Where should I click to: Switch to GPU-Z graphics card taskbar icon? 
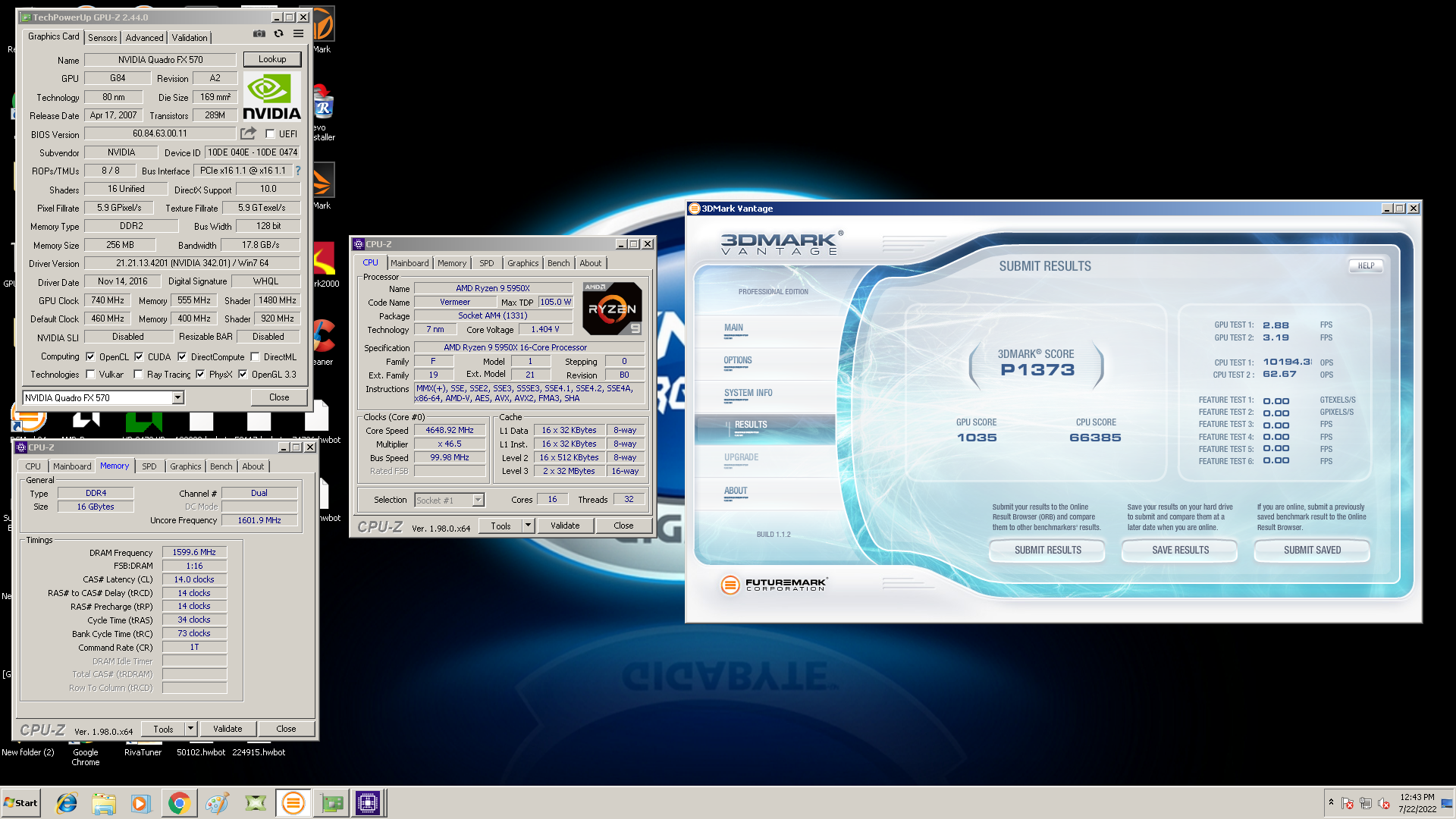(x=331, y=803)
